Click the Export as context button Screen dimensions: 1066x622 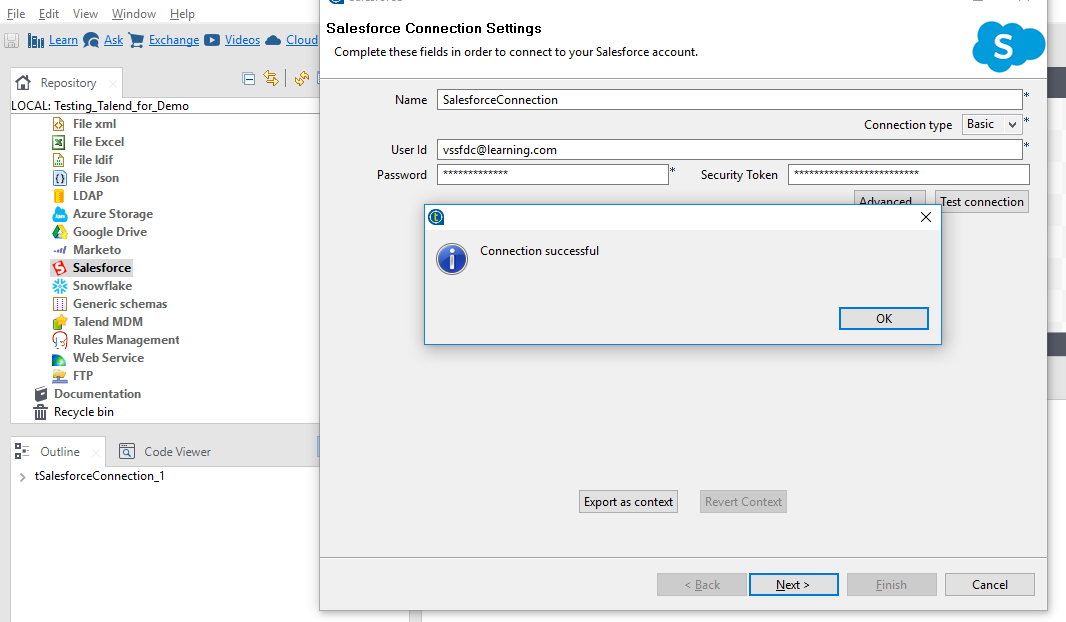628,502
